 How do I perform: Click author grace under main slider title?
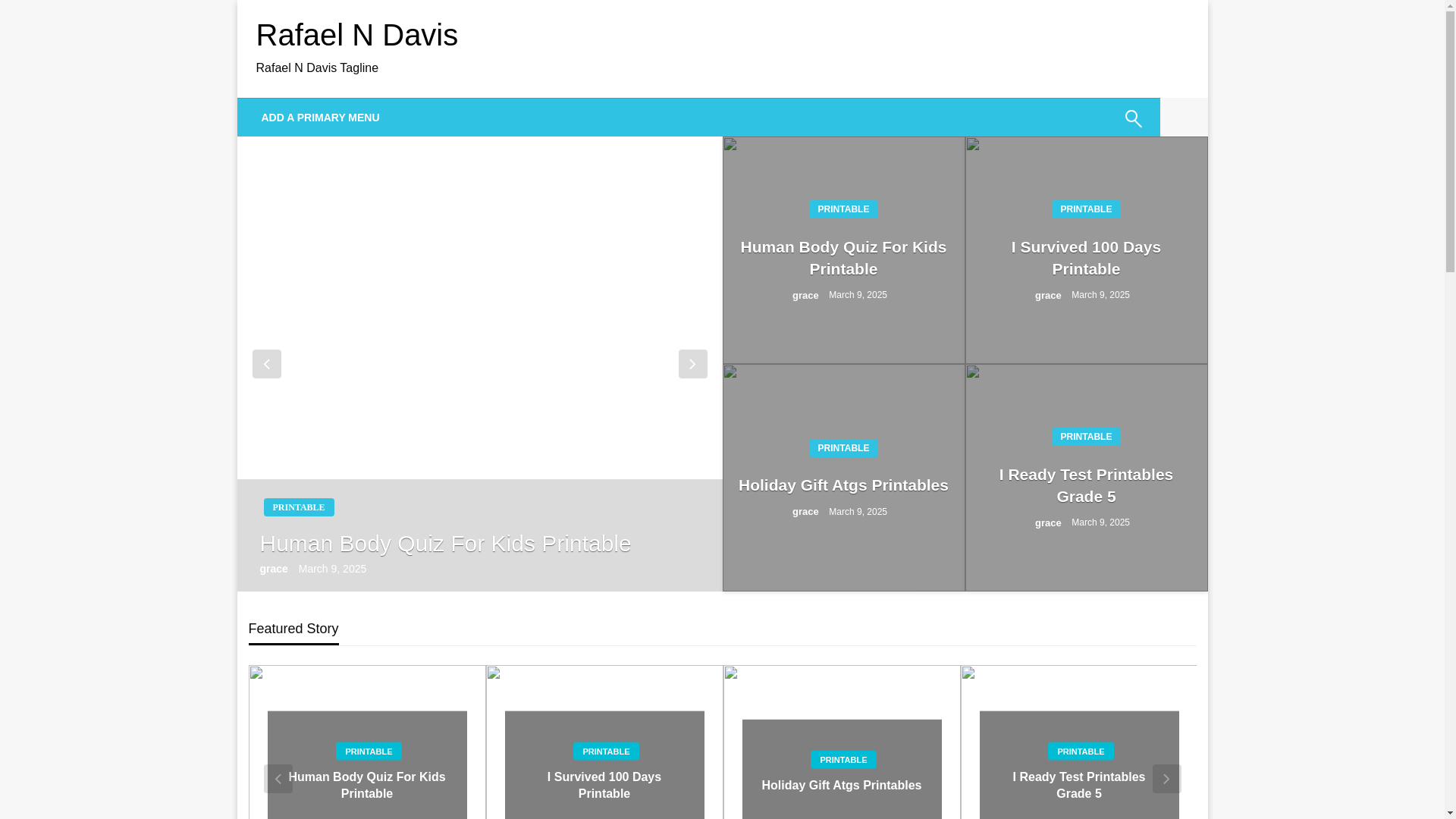tap(274, 569)
